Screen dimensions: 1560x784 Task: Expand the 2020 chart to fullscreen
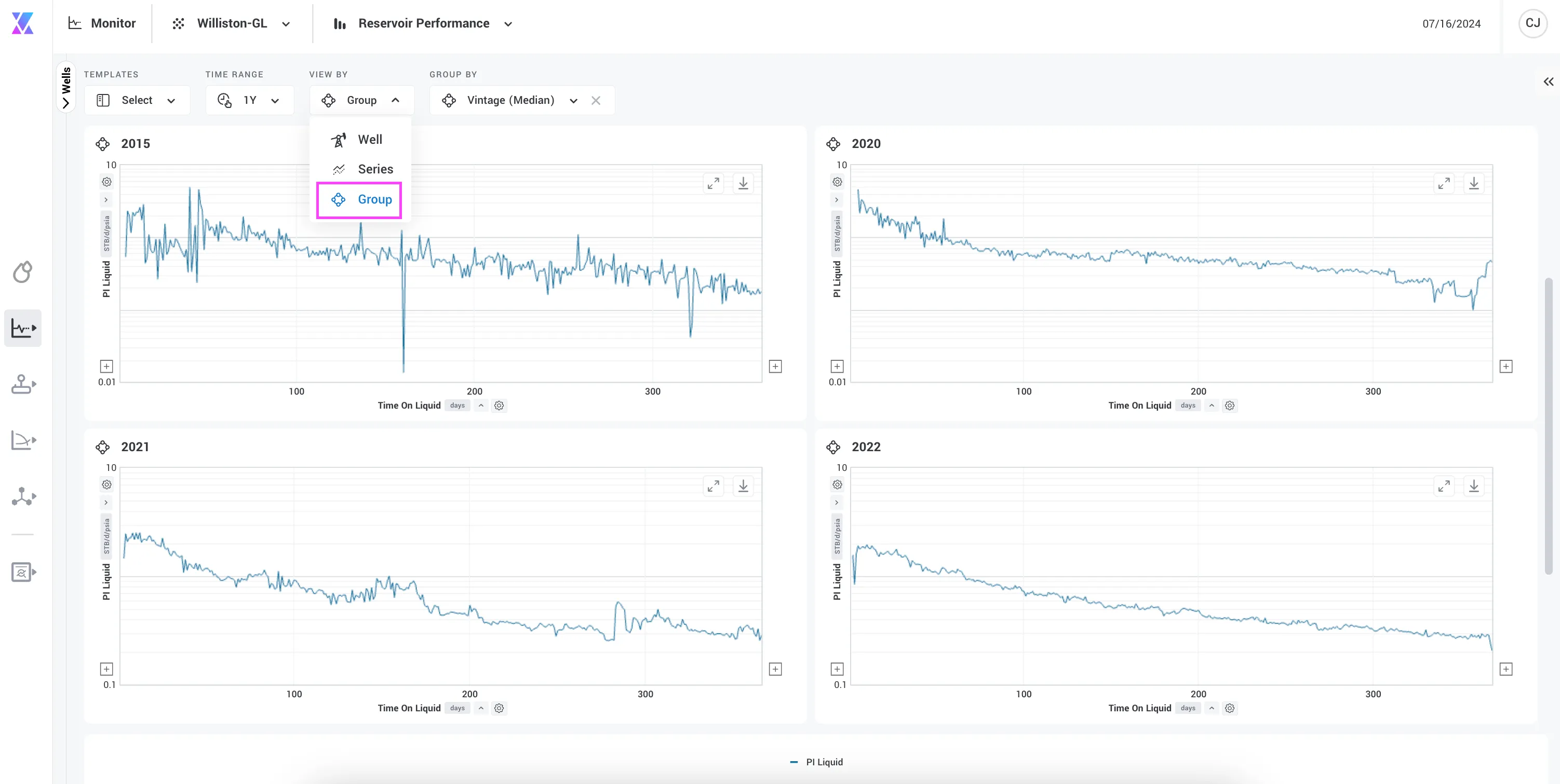(x=1444, y=183)
